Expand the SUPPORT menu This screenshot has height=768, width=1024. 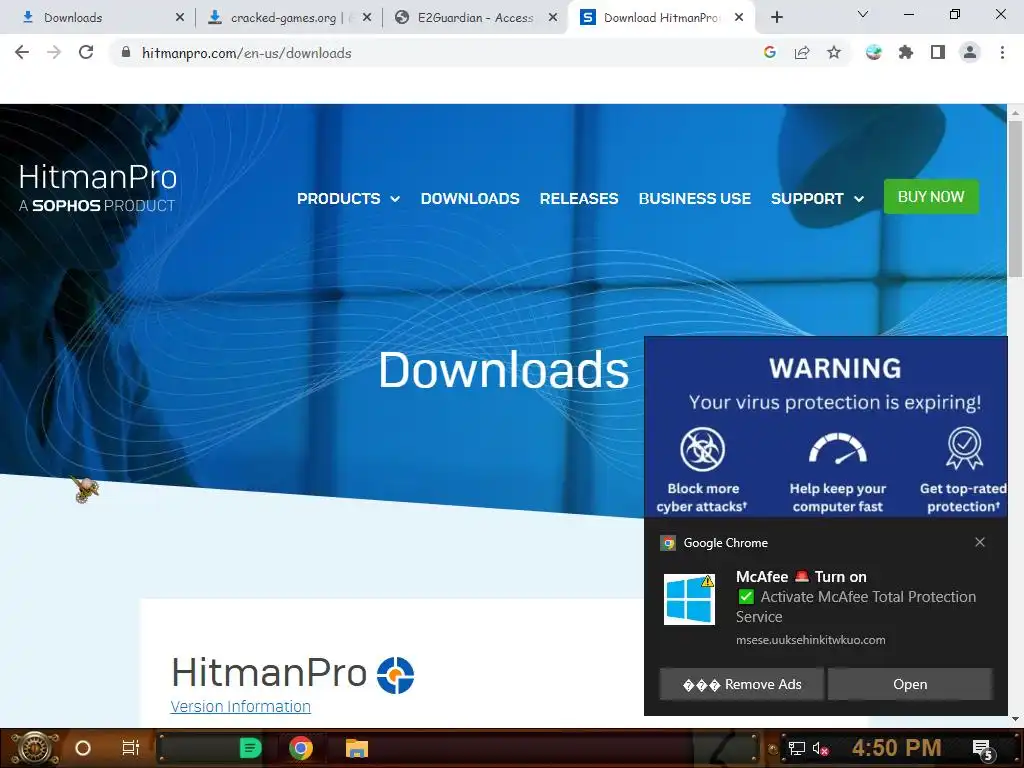(x=817, y=199)
